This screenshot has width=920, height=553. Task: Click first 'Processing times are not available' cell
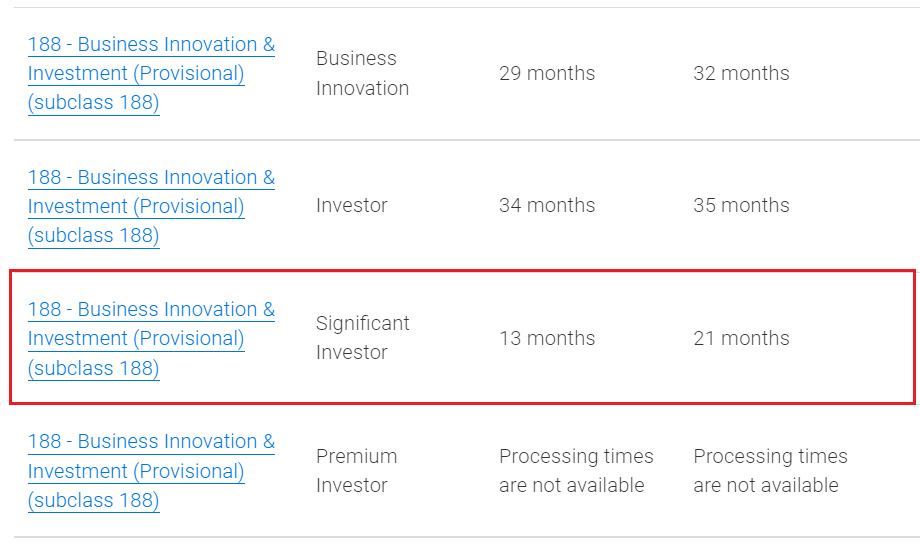click(576, 470)
